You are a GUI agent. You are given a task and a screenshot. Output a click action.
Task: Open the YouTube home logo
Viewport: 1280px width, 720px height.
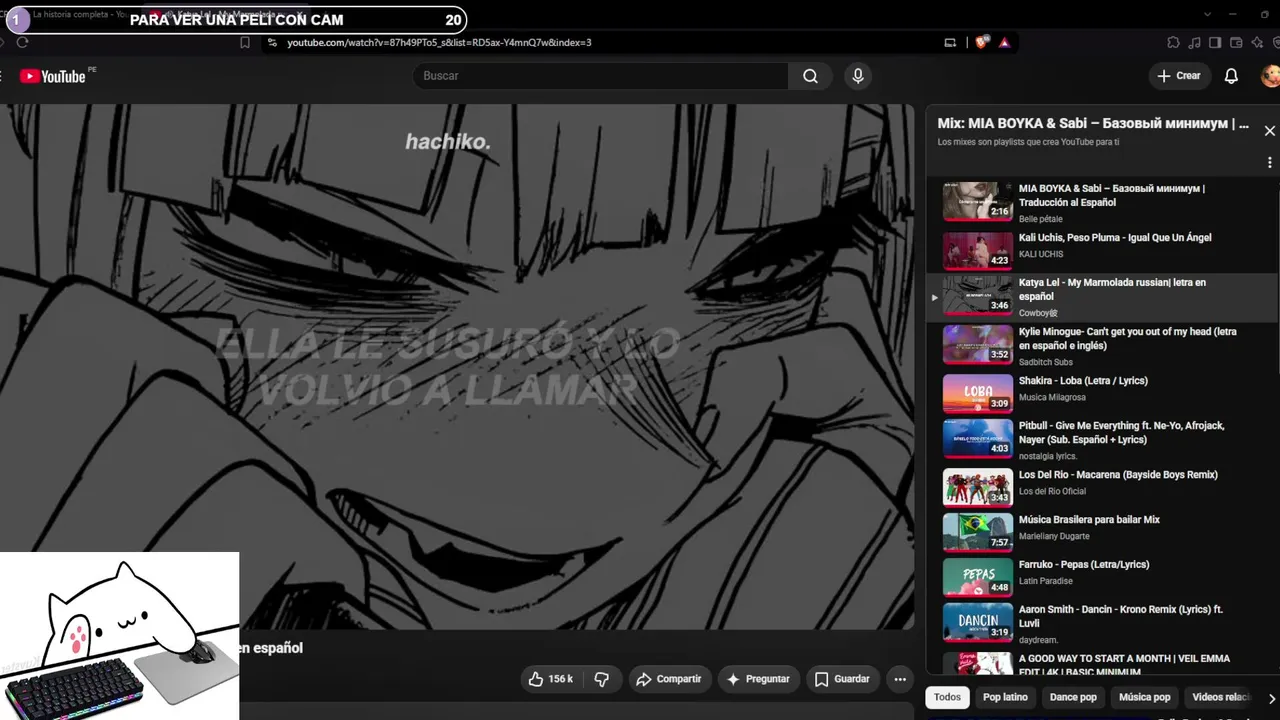[53, 76]
